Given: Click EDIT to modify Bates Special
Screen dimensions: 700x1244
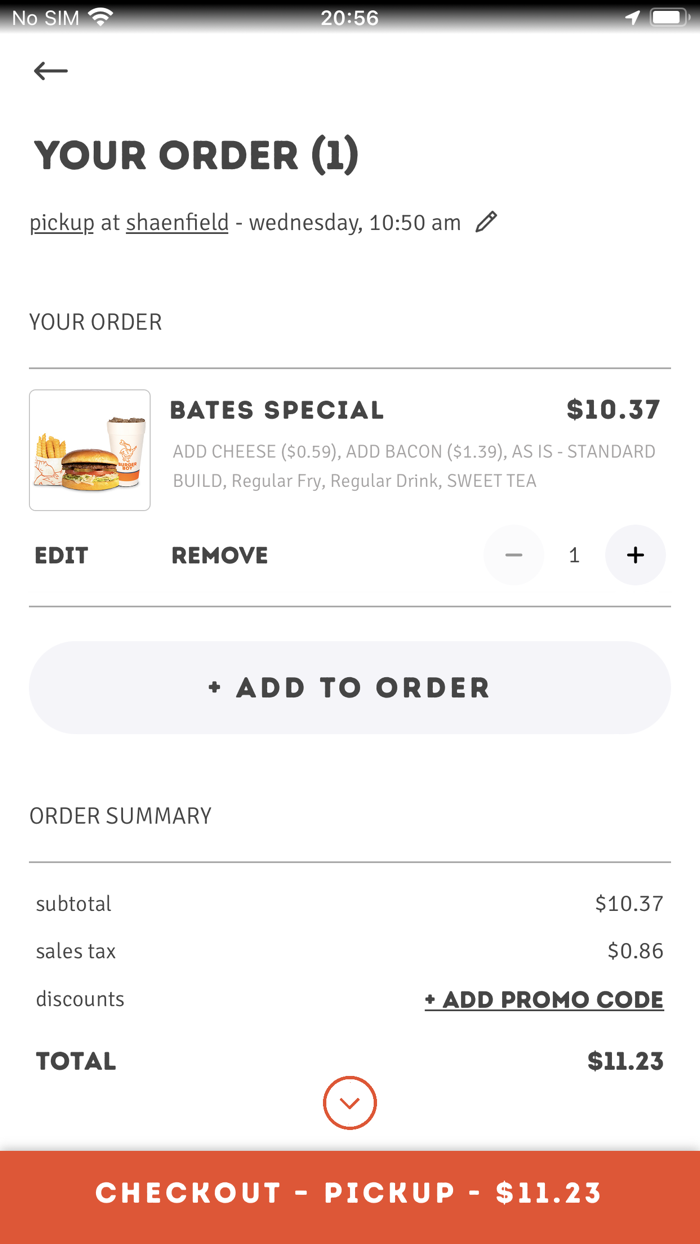Looking at the screenshot, I should (x=61, y=555).
